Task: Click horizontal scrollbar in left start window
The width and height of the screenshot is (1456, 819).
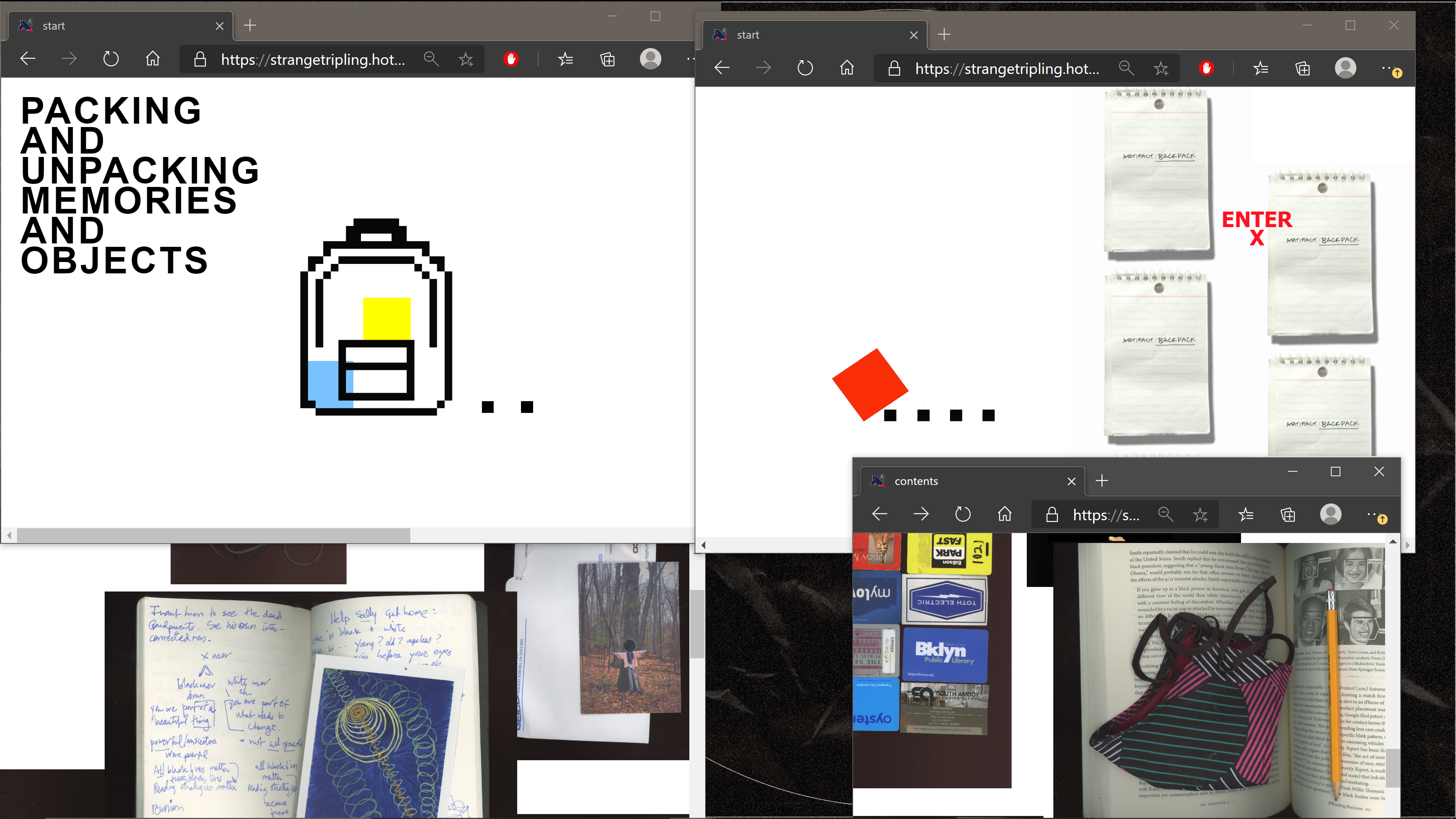Action: (x=213, y=535)
